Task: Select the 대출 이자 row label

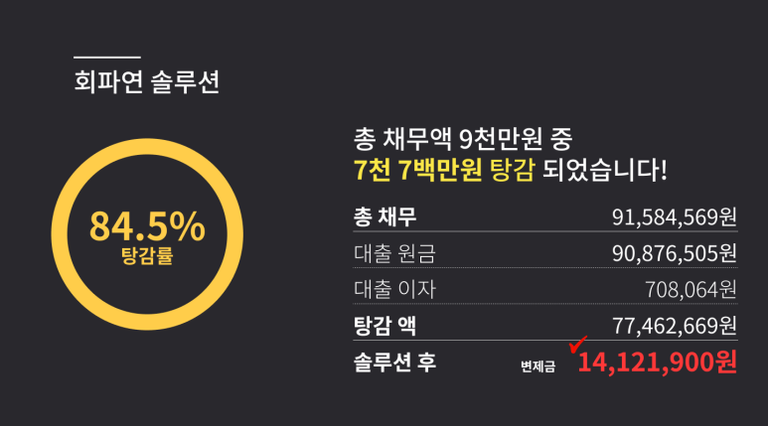Action: (394, 289)
